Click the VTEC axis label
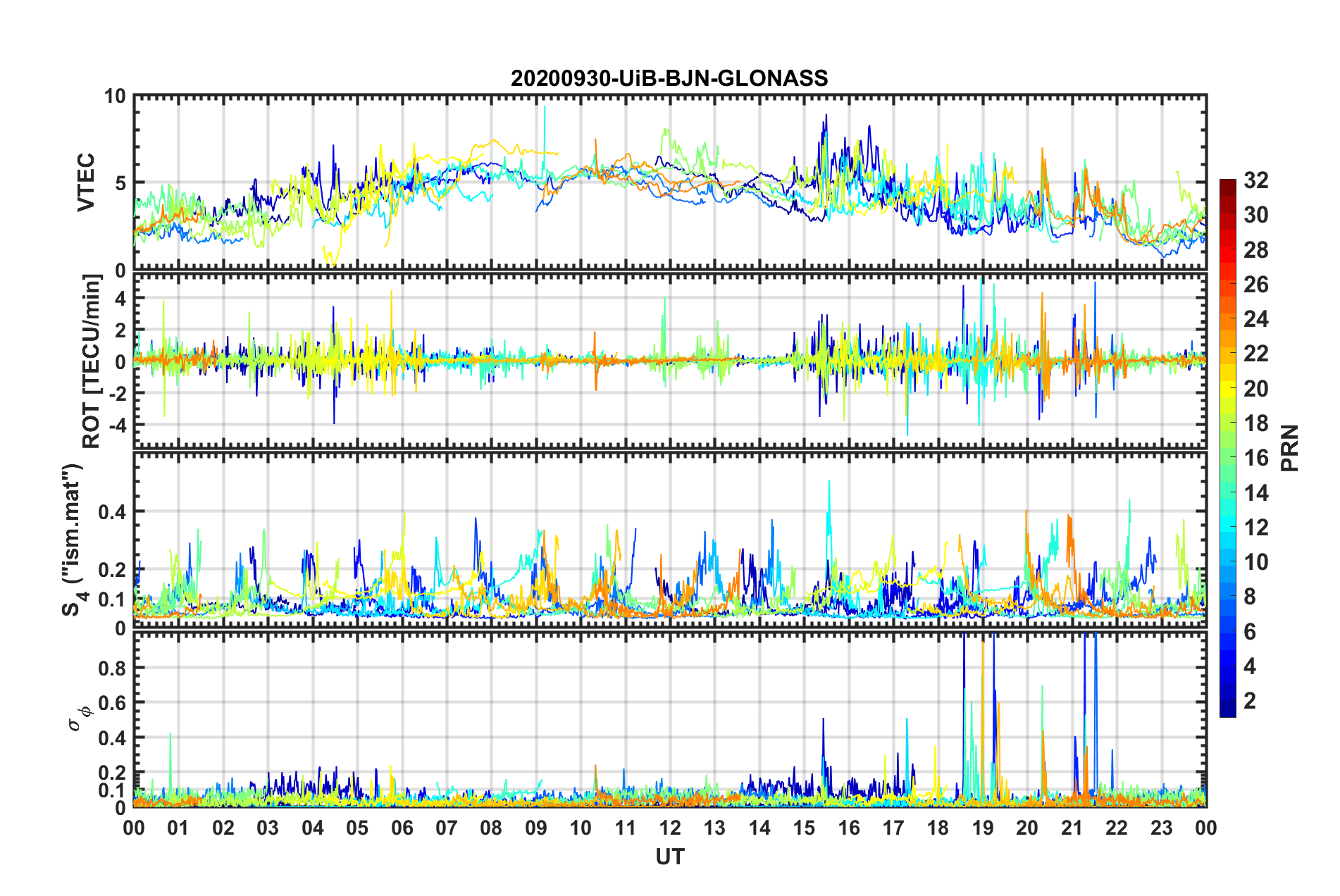 tap(86, 183)
